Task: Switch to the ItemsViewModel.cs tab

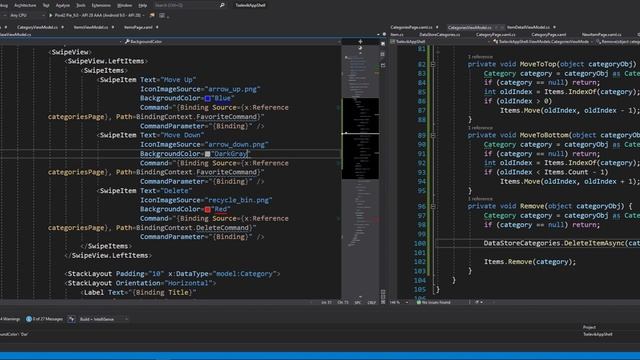Action: [91, 27]
